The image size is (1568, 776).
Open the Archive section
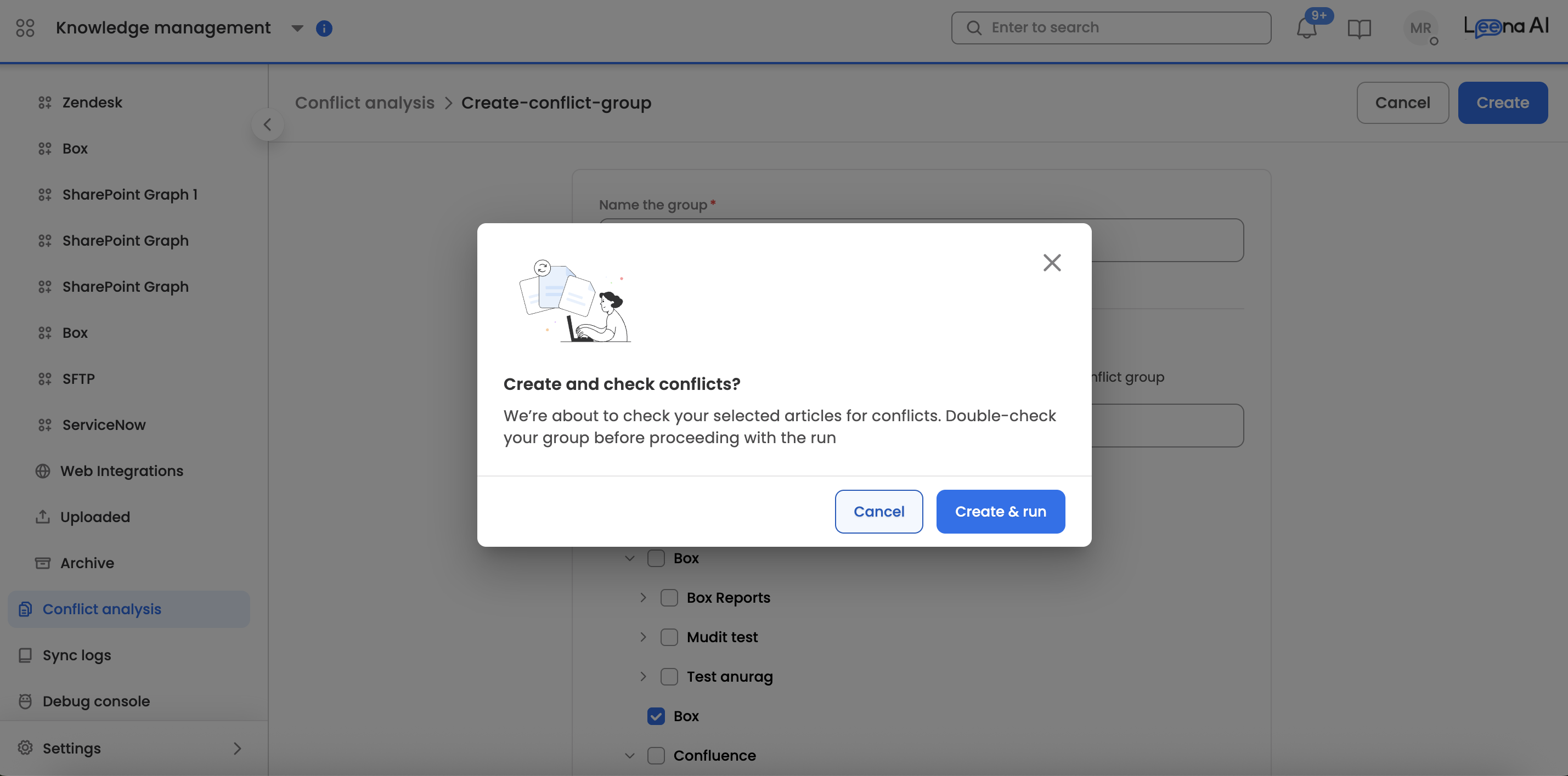pos(87,562)
